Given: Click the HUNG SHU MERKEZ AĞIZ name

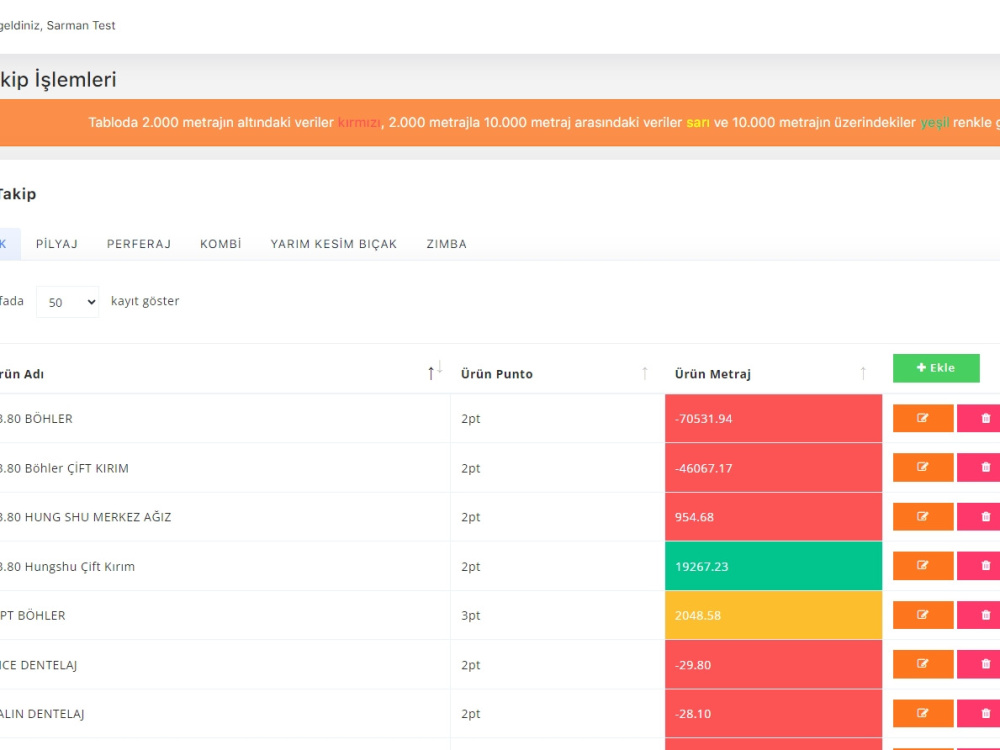Looking at the screenshot, I should [x=85, y=517].
